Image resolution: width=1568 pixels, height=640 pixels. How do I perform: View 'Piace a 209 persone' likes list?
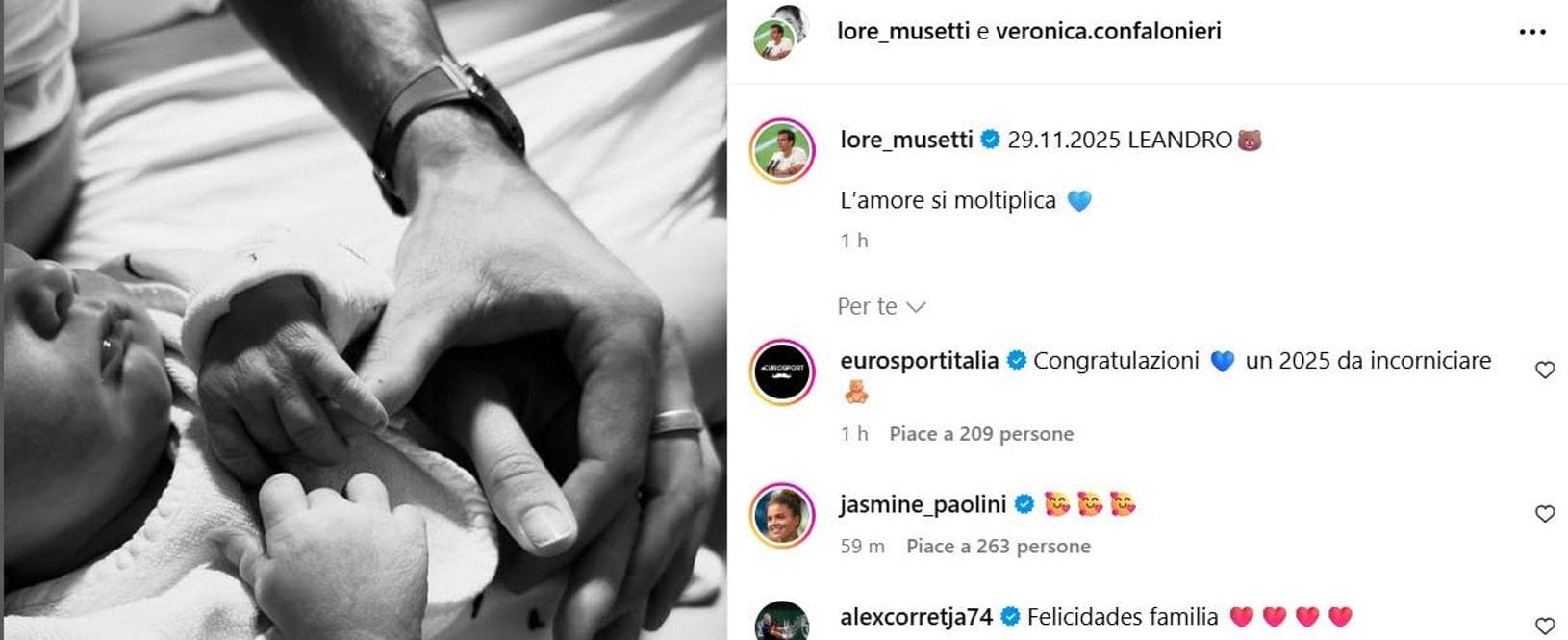click(981, 434)
